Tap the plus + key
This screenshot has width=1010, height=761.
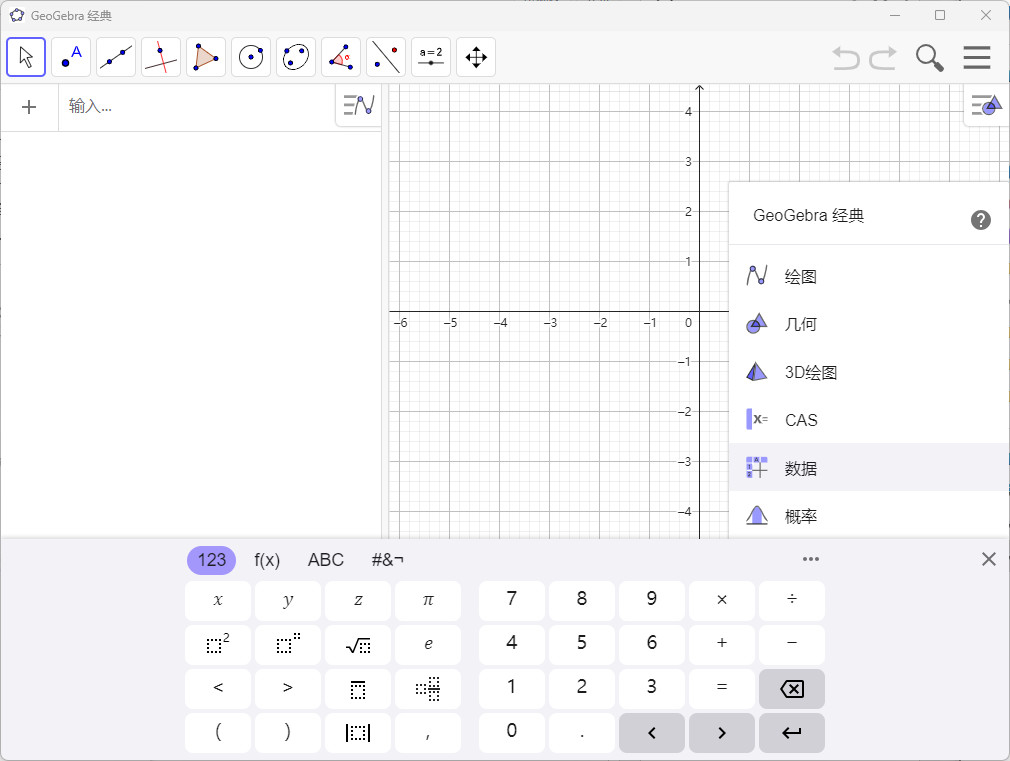[x=722, y=644]
